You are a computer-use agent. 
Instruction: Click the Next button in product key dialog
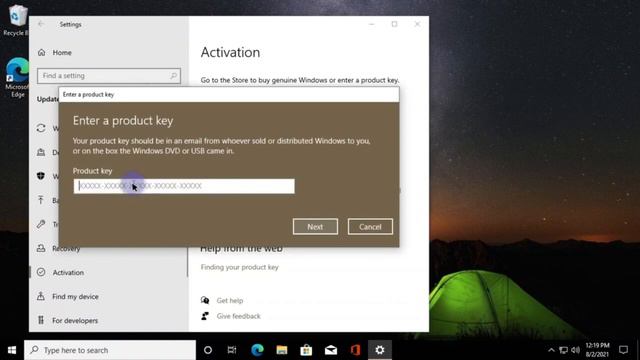tap(315, 227)
